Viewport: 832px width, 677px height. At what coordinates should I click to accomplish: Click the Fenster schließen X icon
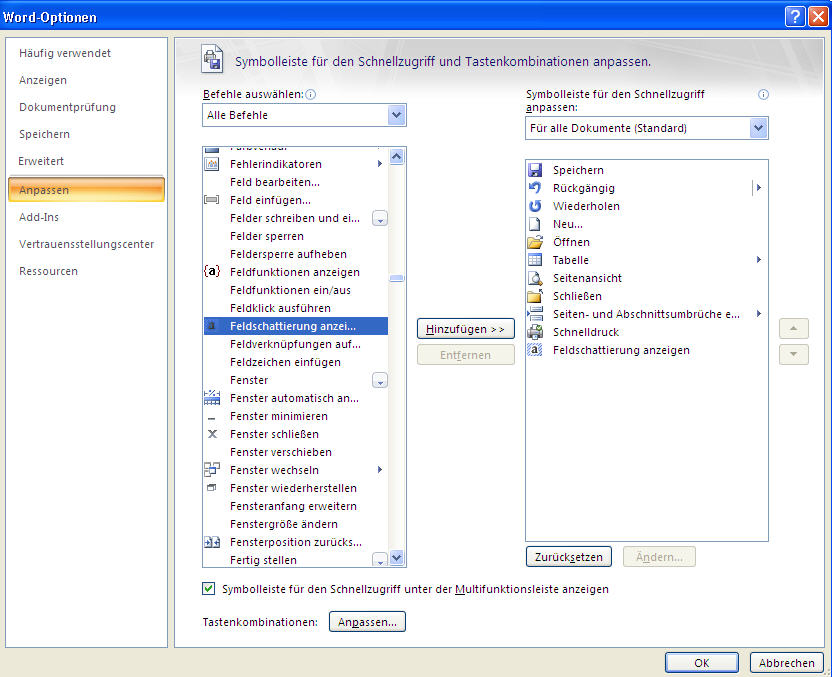212,434
